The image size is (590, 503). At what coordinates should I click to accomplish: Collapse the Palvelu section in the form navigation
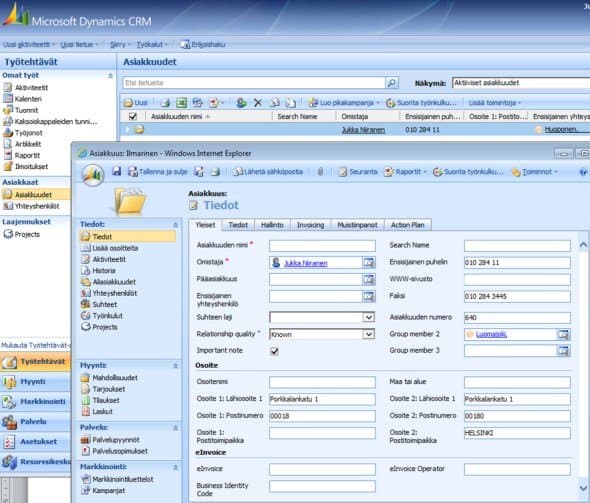pyautogui.click(x=175, y=428)
